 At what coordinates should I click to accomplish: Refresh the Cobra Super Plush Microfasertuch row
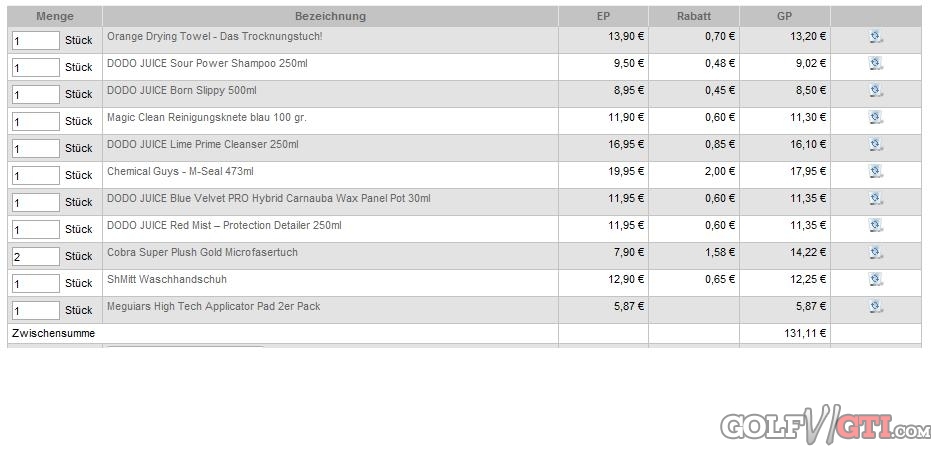pyautogui.click(x=876, y=253)
